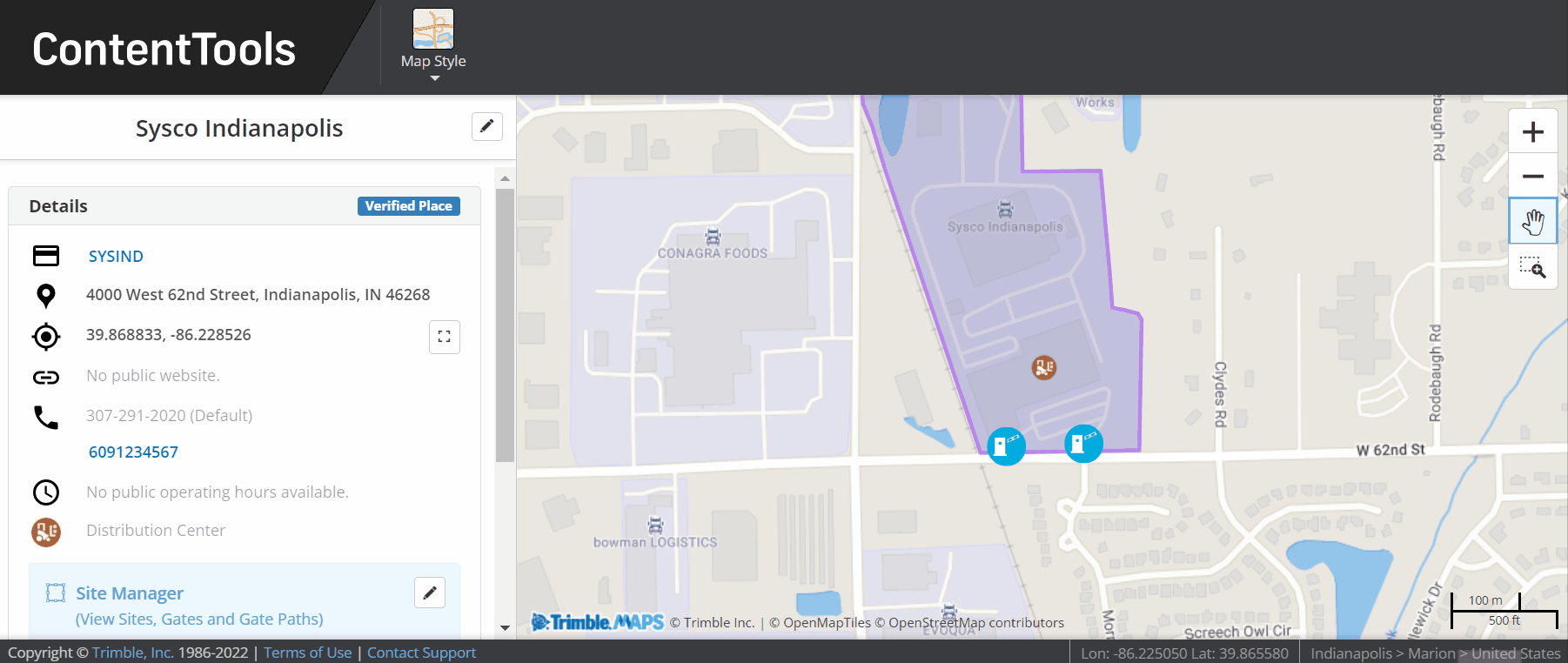Click the Sysco Indianapolis map label icon
This screenshot has height=663, width=1568.
point(1005,209)
